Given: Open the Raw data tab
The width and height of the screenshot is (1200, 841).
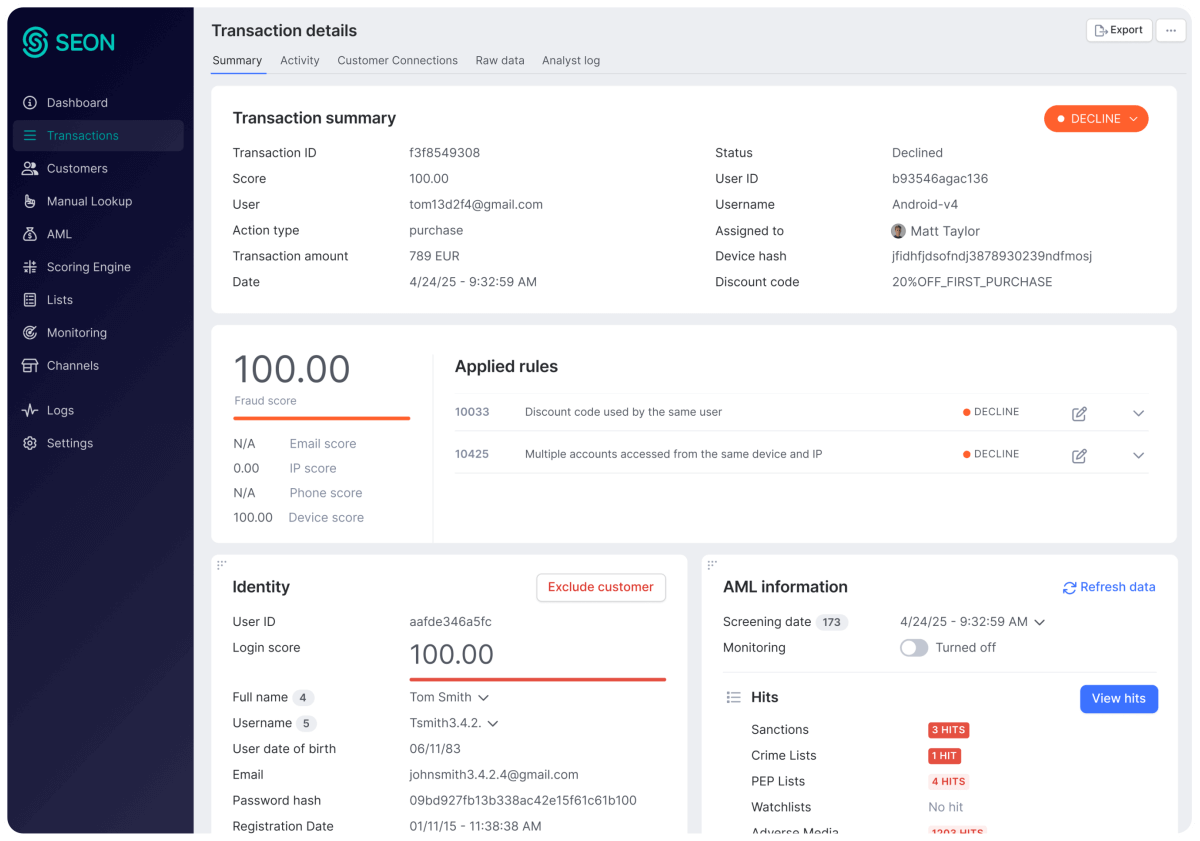Looking at the screenshot, I should click(500, 61).
